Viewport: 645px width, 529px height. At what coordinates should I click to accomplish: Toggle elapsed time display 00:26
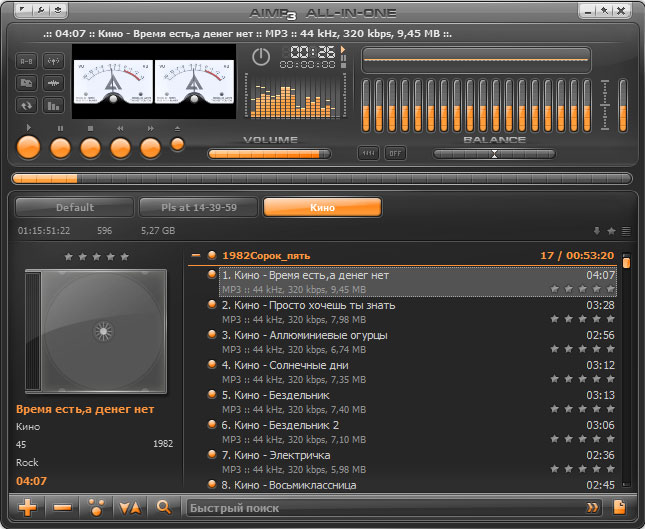tap(313, 52)
